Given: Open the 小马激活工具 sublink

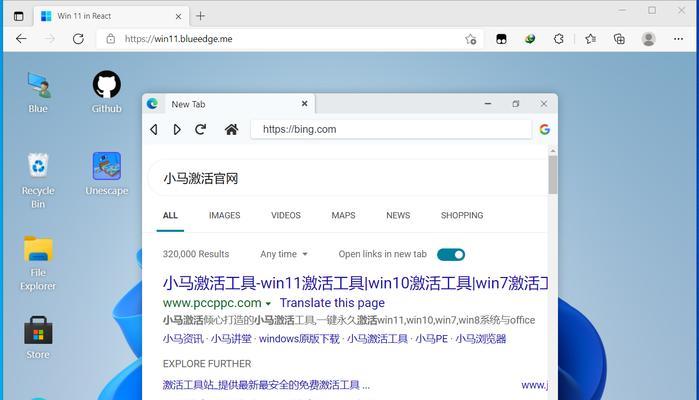Looking at the screenshot, I should click(x=377, y=339).
